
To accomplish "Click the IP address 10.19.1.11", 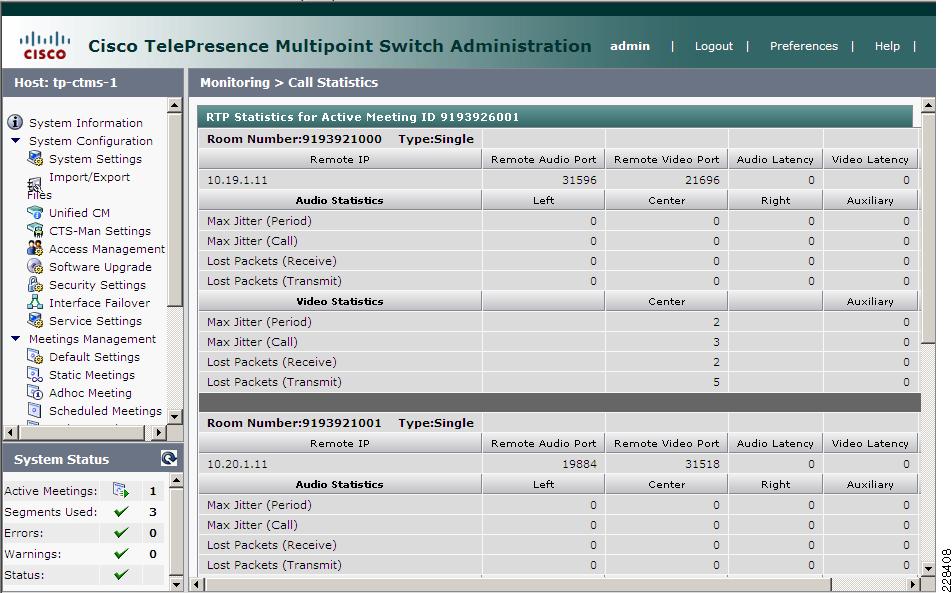I will click(237, 180).
